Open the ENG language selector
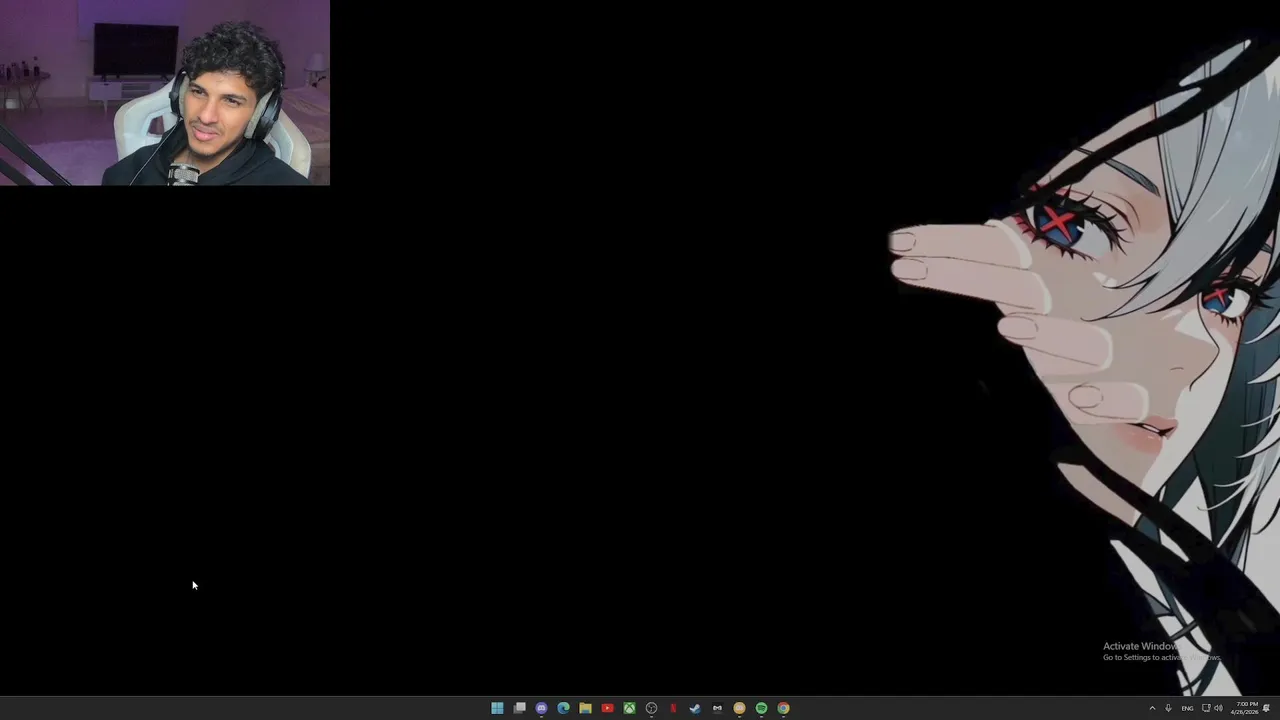 coord(1187,708)
